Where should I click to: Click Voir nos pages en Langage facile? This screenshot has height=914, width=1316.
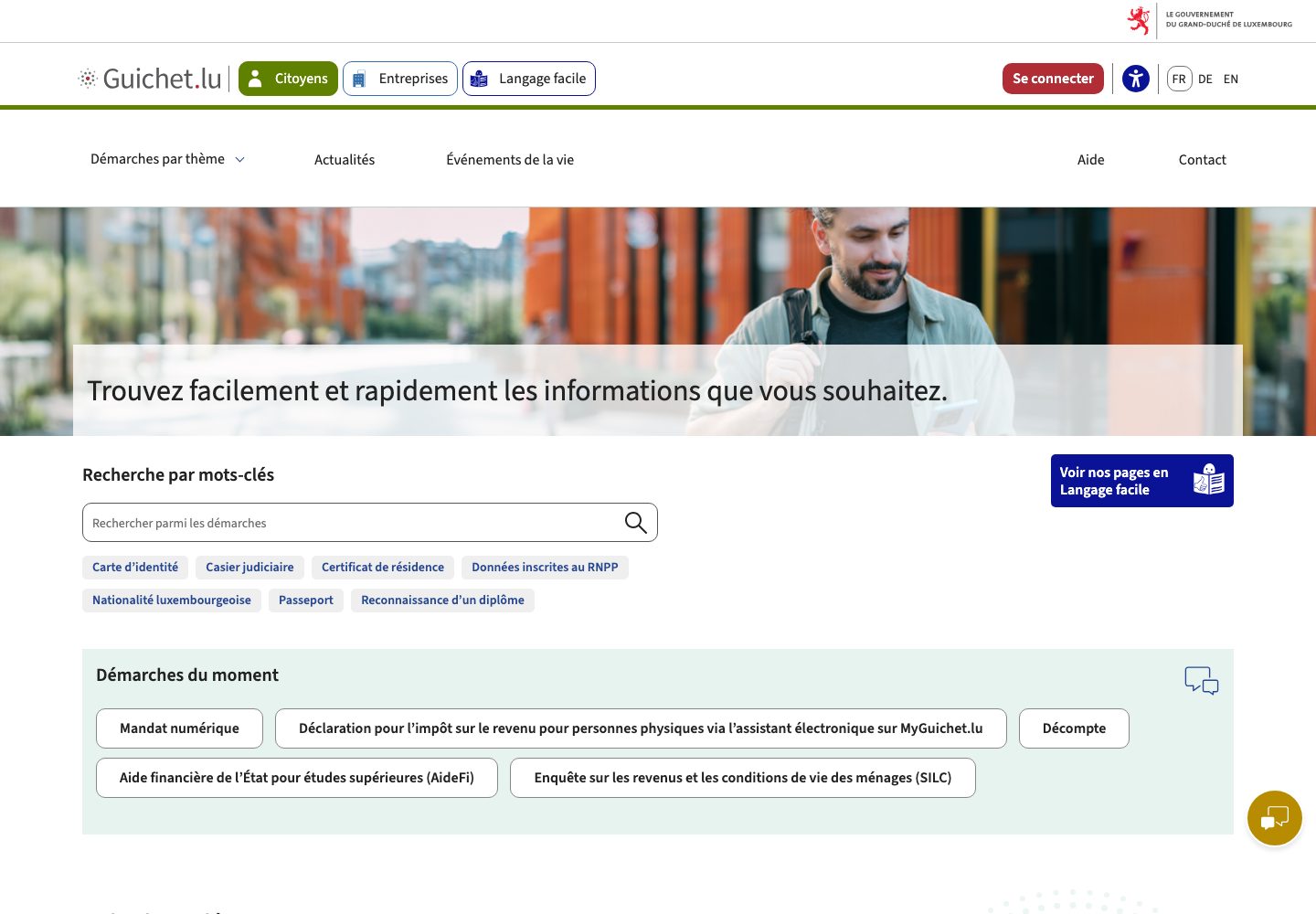pyautogui.click(x=1142, y=481)
